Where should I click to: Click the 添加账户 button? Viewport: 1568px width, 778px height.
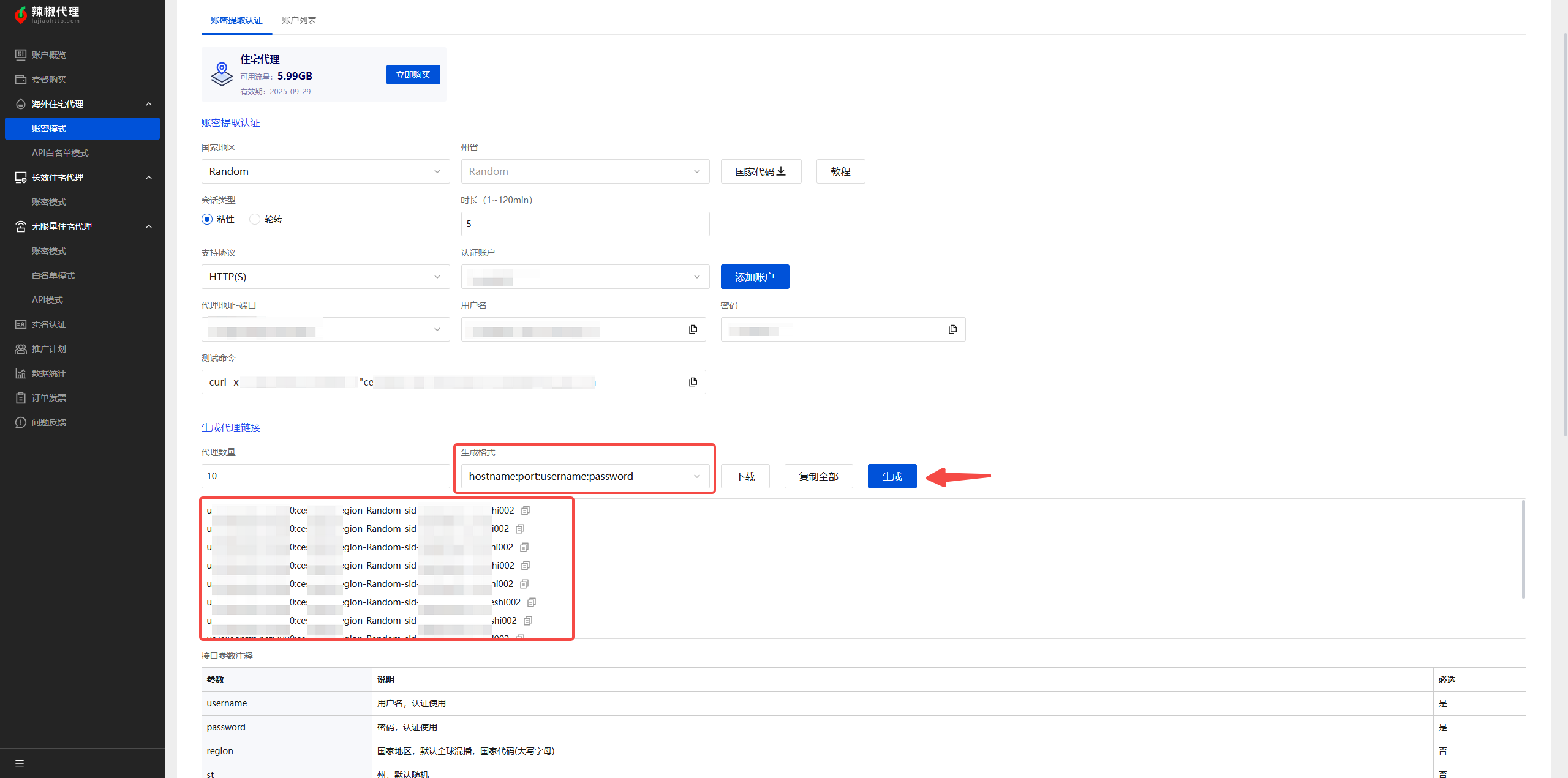(755, 277)
